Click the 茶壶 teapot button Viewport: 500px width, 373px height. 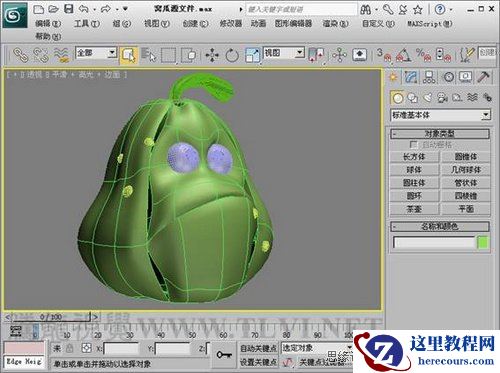[414, 209]
